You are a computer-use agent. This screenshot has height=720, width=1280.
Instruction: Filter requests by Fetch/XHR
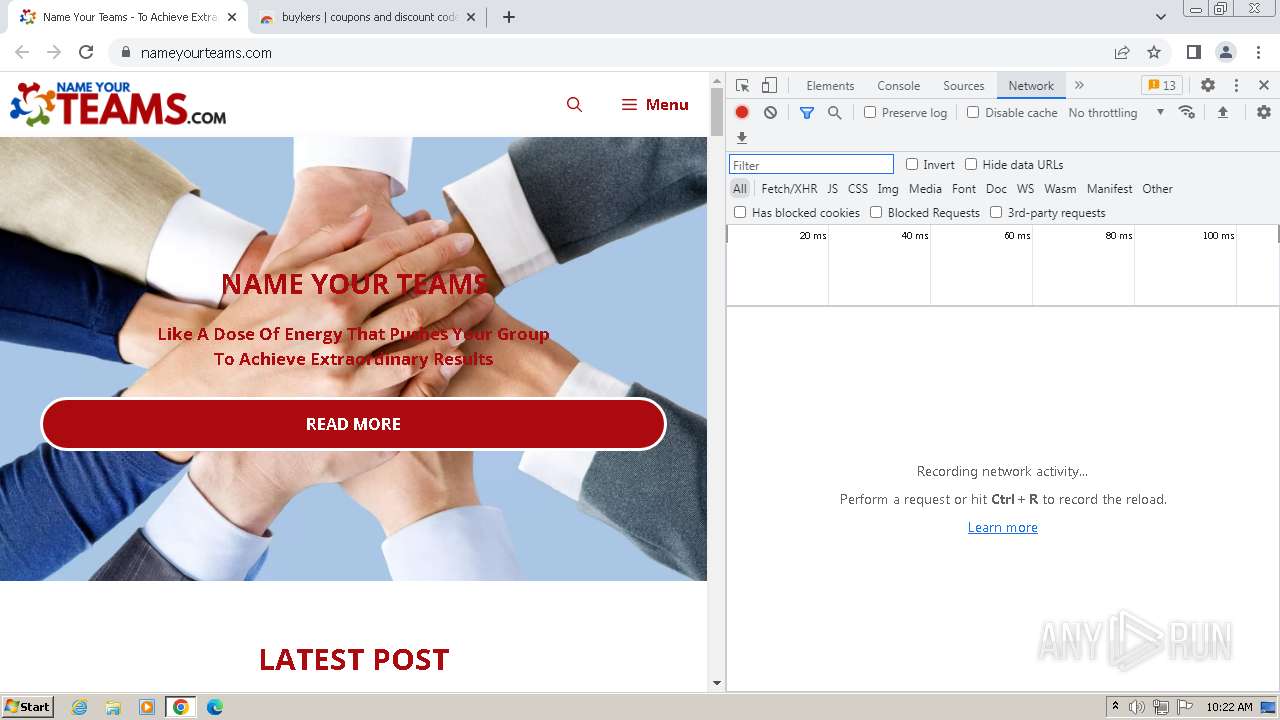coord(789,188)
